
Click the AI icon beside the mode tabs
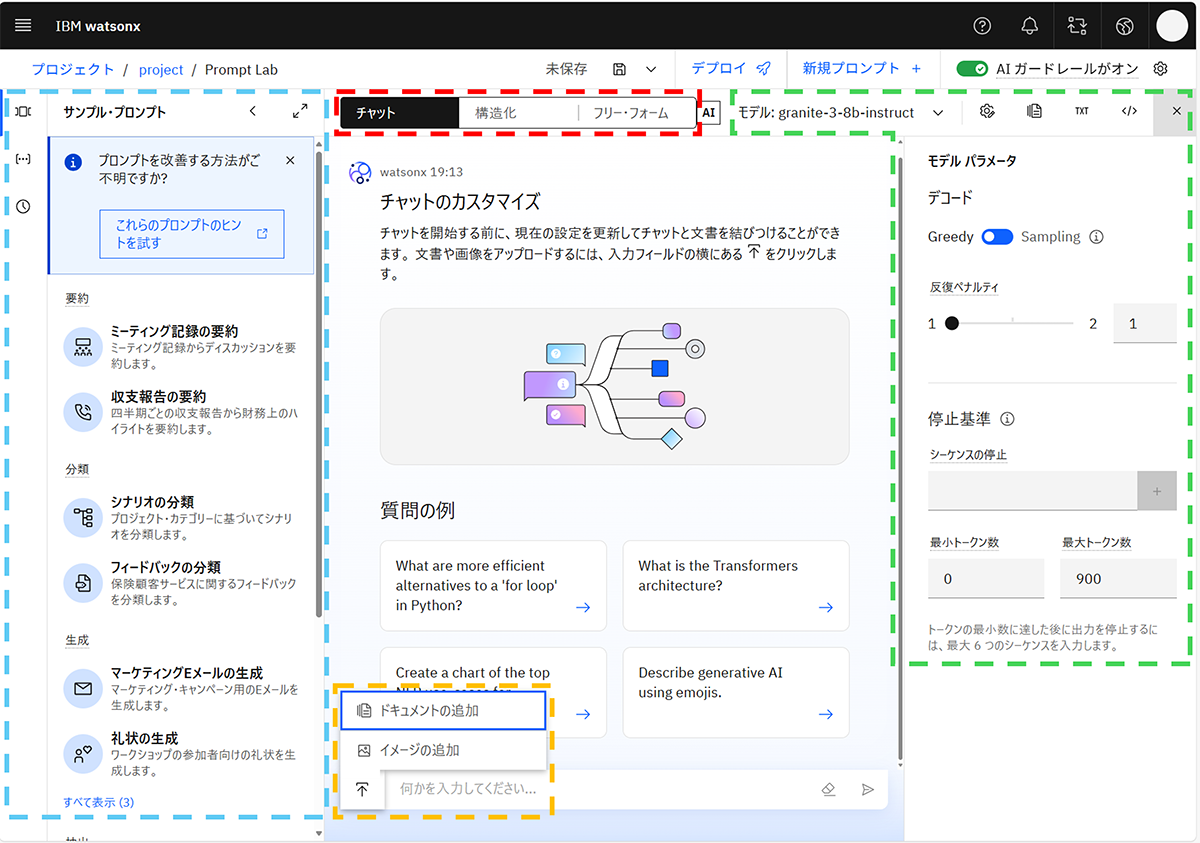[709, 113]
